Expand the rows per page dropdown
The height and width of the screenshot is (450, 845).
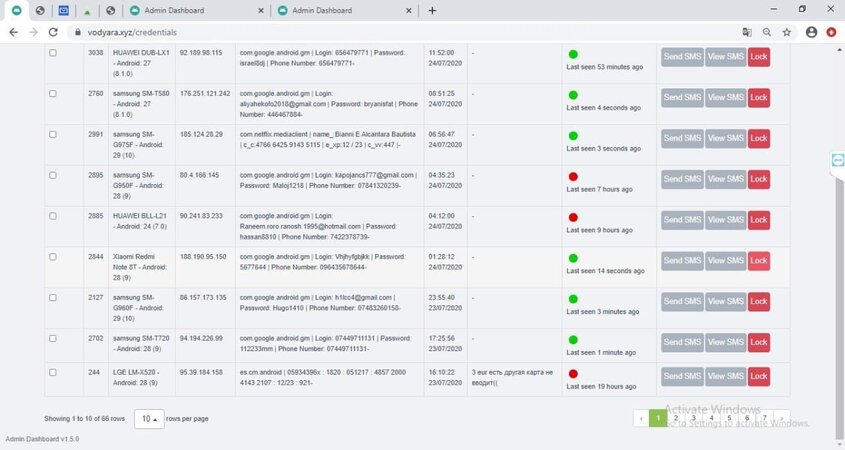149,419
